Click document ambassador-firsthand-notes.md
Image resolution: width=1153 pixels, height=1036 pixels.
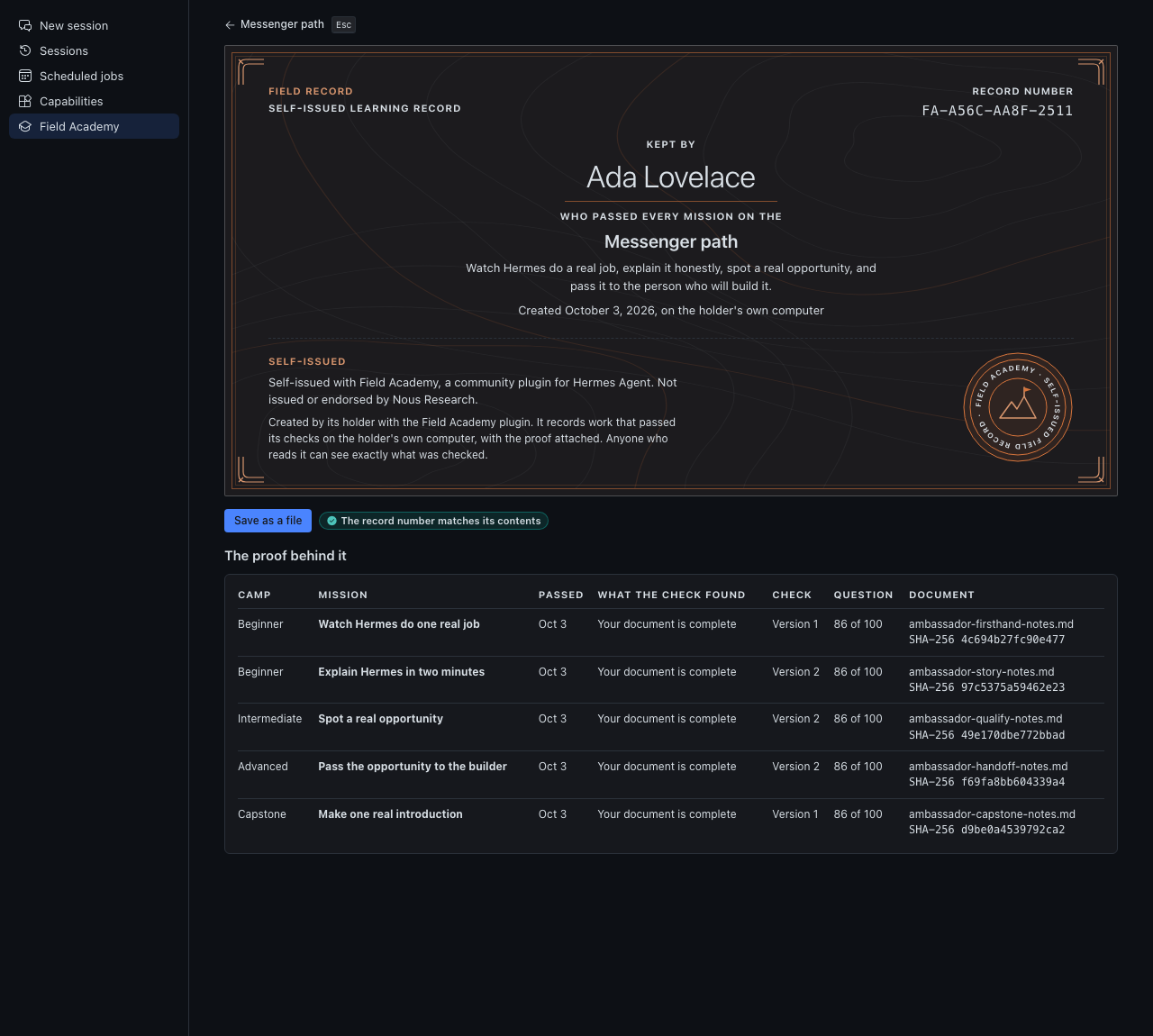(x=991, y=624)
